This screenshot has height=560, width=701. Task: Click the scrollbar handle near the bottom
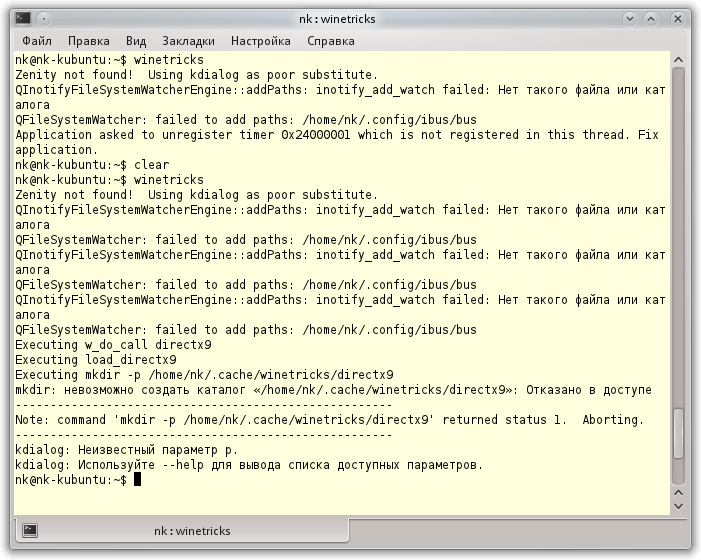click(678, 433)
